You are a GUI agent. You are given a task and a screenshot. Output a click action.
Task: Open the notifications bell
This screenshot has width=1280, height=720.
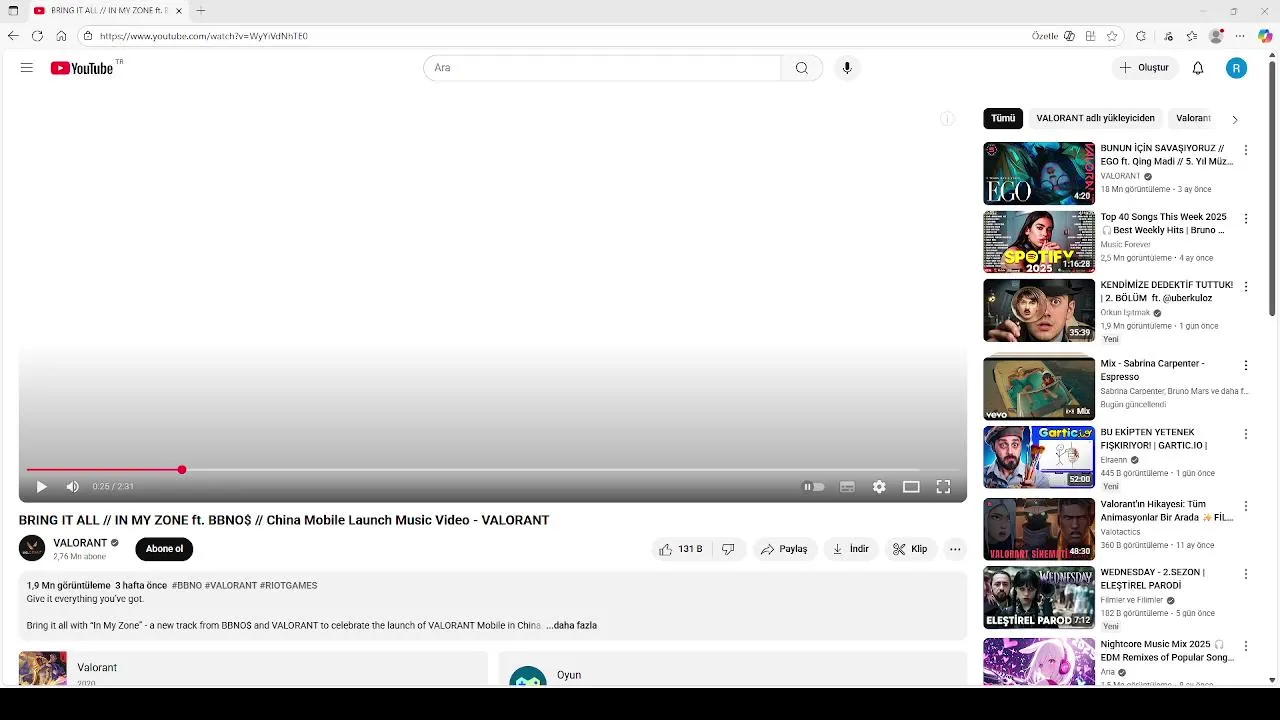click(x=1198, y=68)
